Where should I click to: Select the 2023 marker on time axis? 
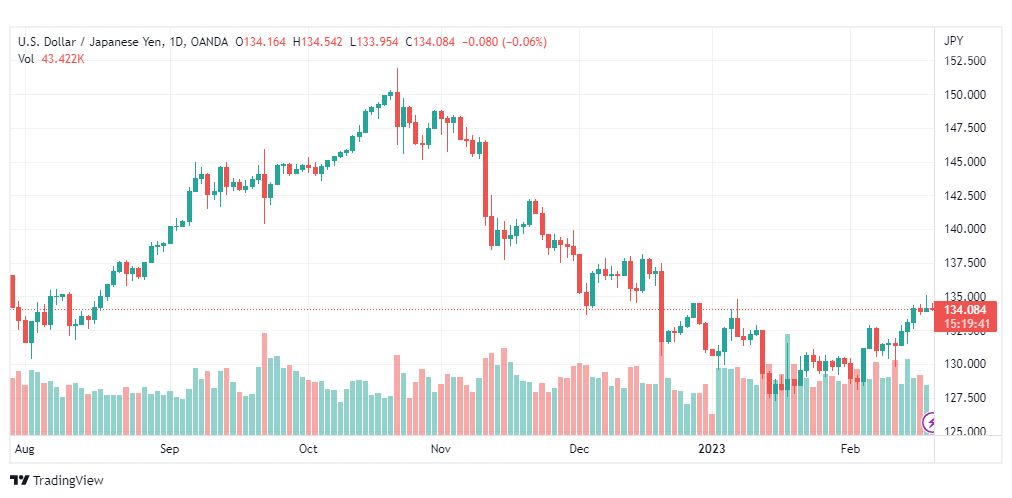point(713,449)
